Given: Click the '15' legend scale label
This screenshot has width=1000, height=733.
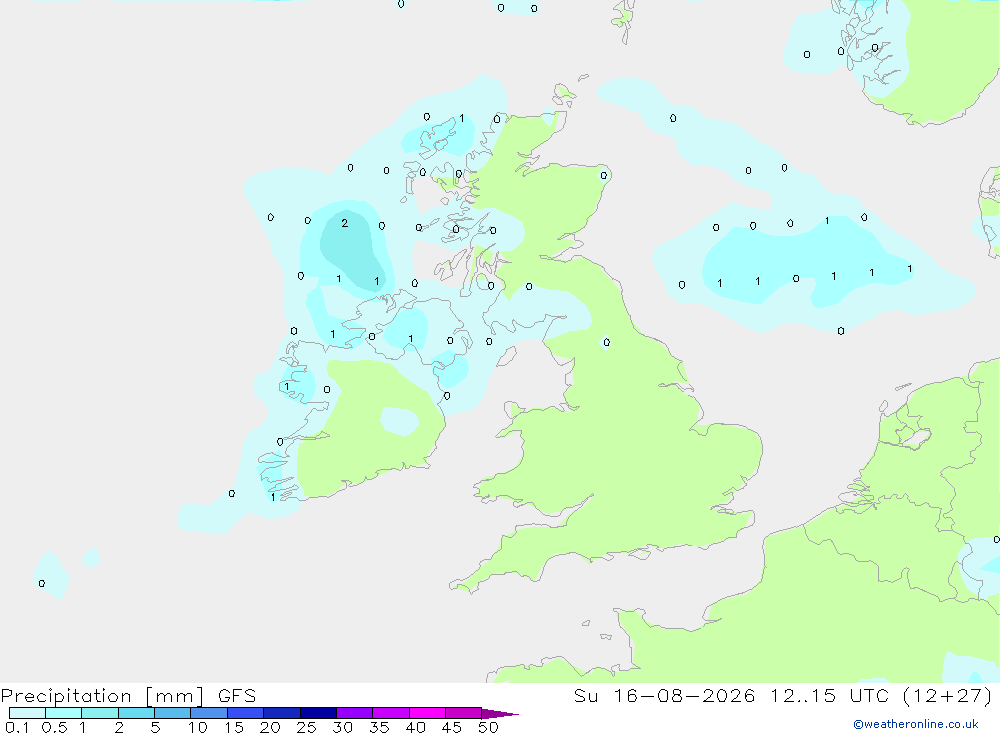Looking at the screenshot, I should click(x=233, y=727).
